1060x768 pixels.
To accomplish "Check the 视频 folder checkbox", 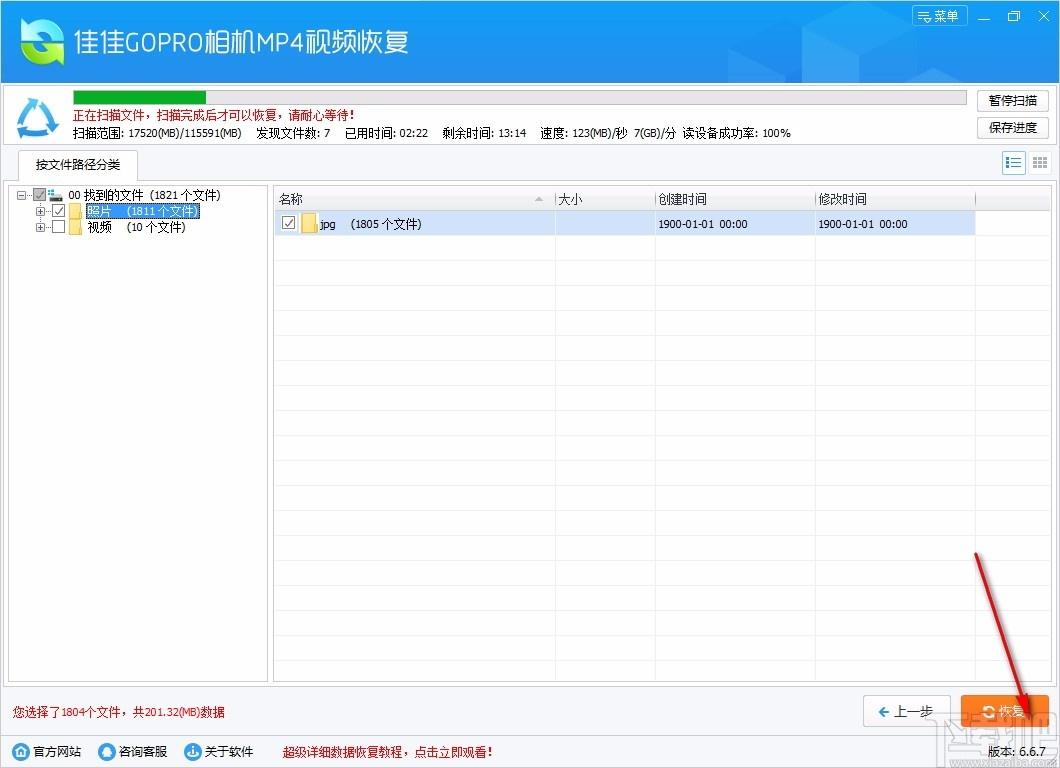I will pyautogui.click(x=59, y=227).
